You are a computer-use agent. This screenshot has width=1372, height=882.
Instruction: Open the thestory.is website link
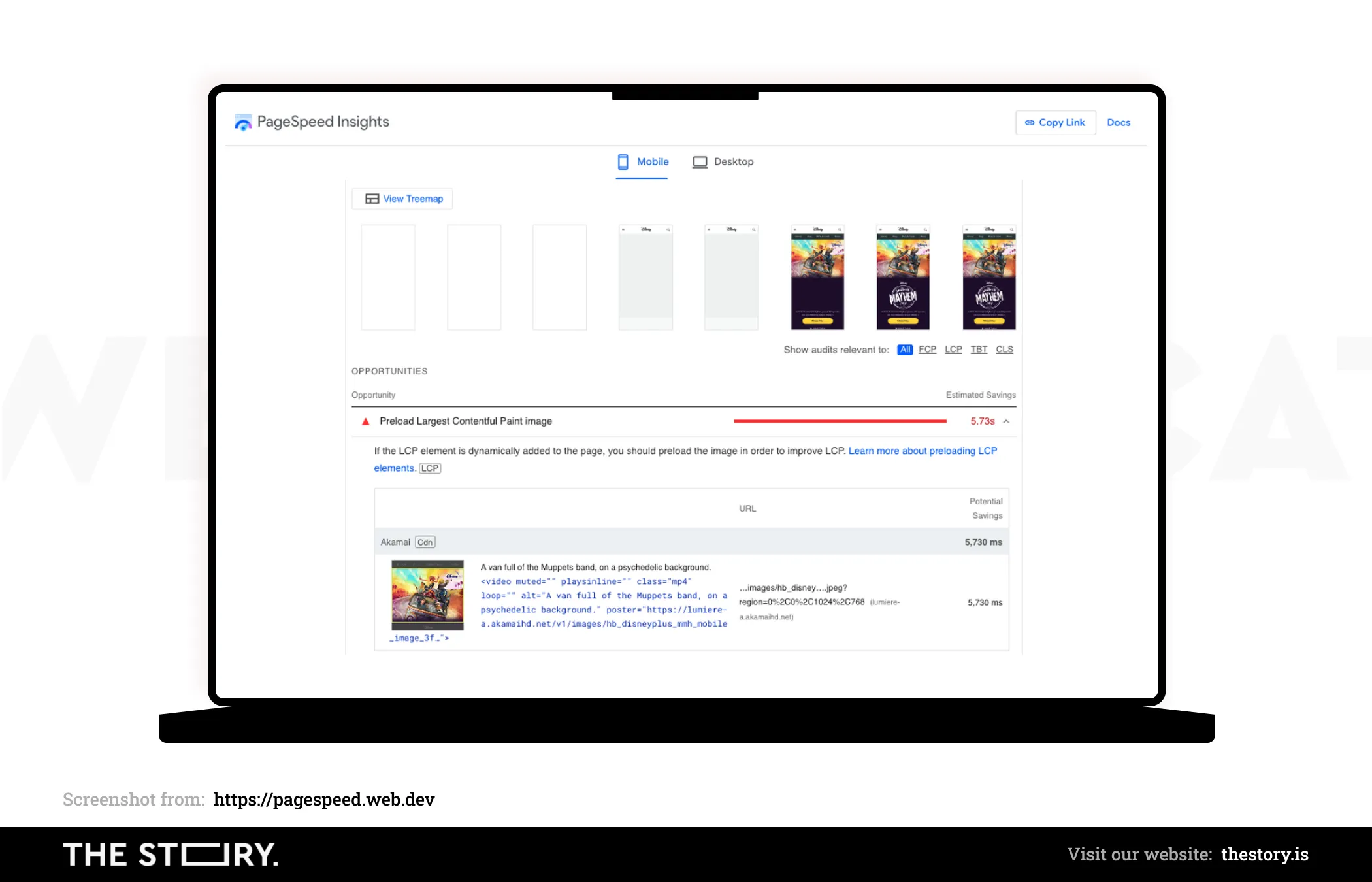tap(1265, 854)
